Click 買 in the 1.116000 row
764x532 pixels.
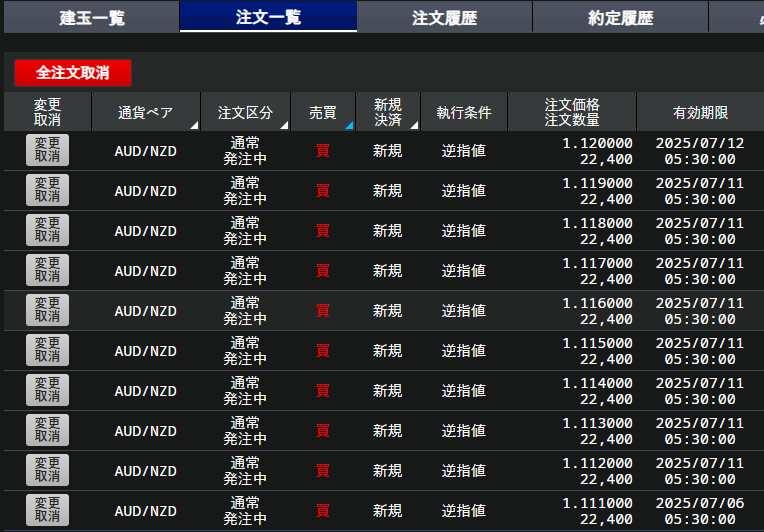(323, 310)
